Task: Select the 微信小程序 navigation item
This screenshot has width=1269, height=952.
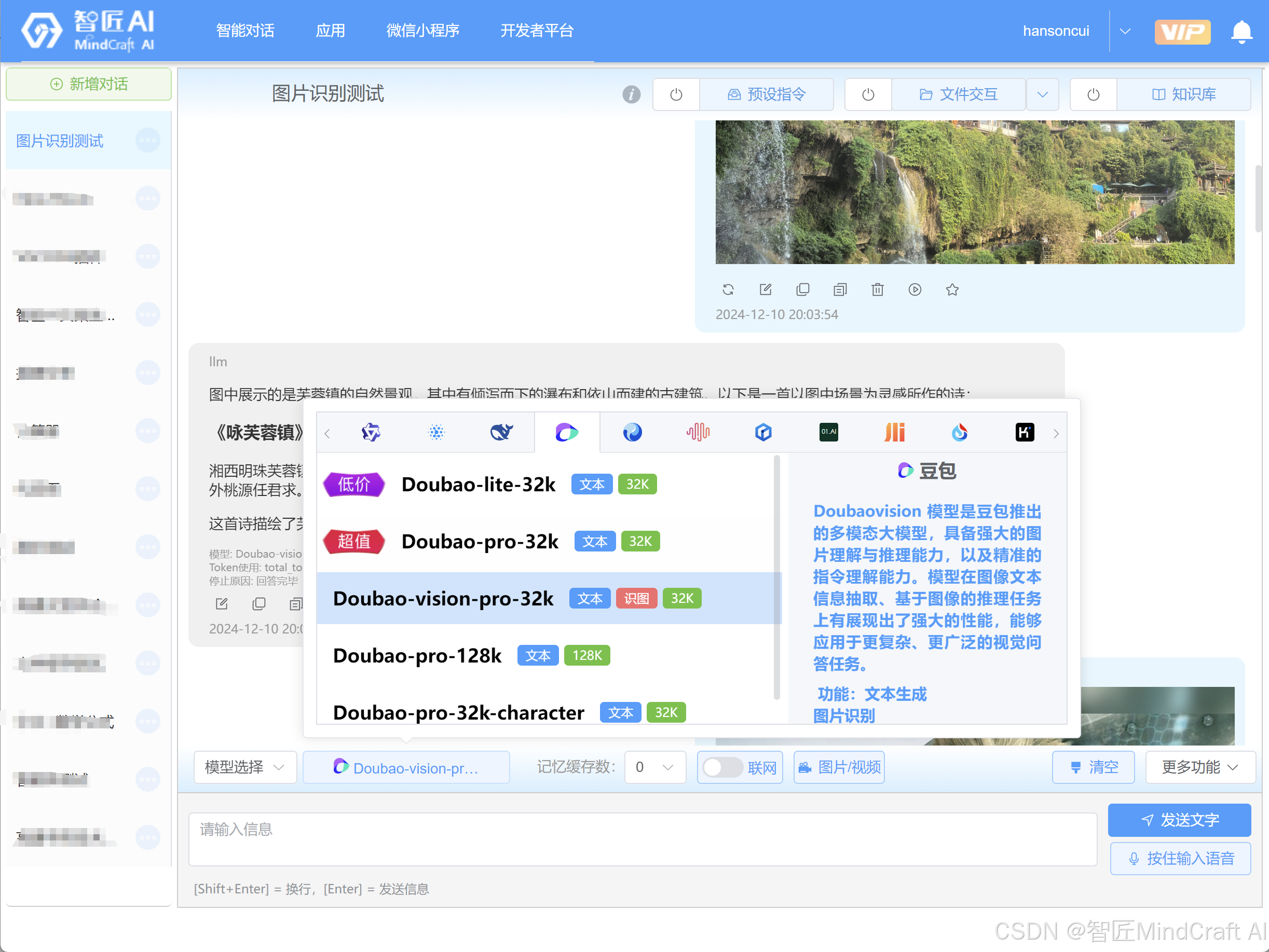Action: point(423,31)
